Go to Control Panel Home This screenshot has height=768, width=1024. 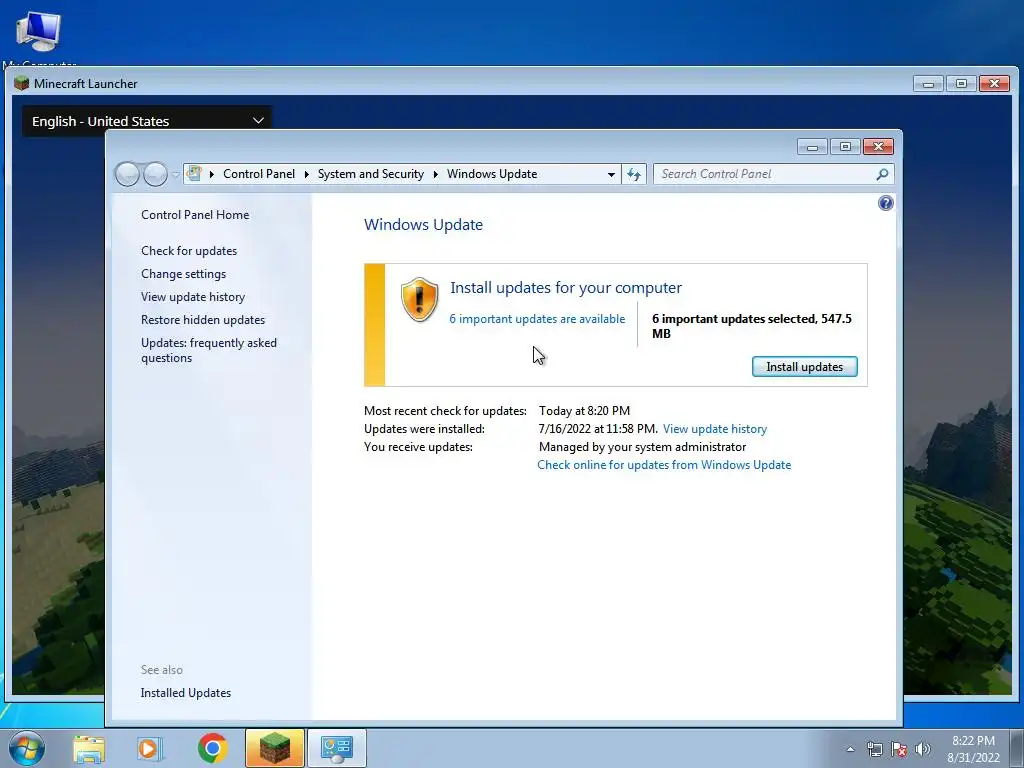[195, 215]
